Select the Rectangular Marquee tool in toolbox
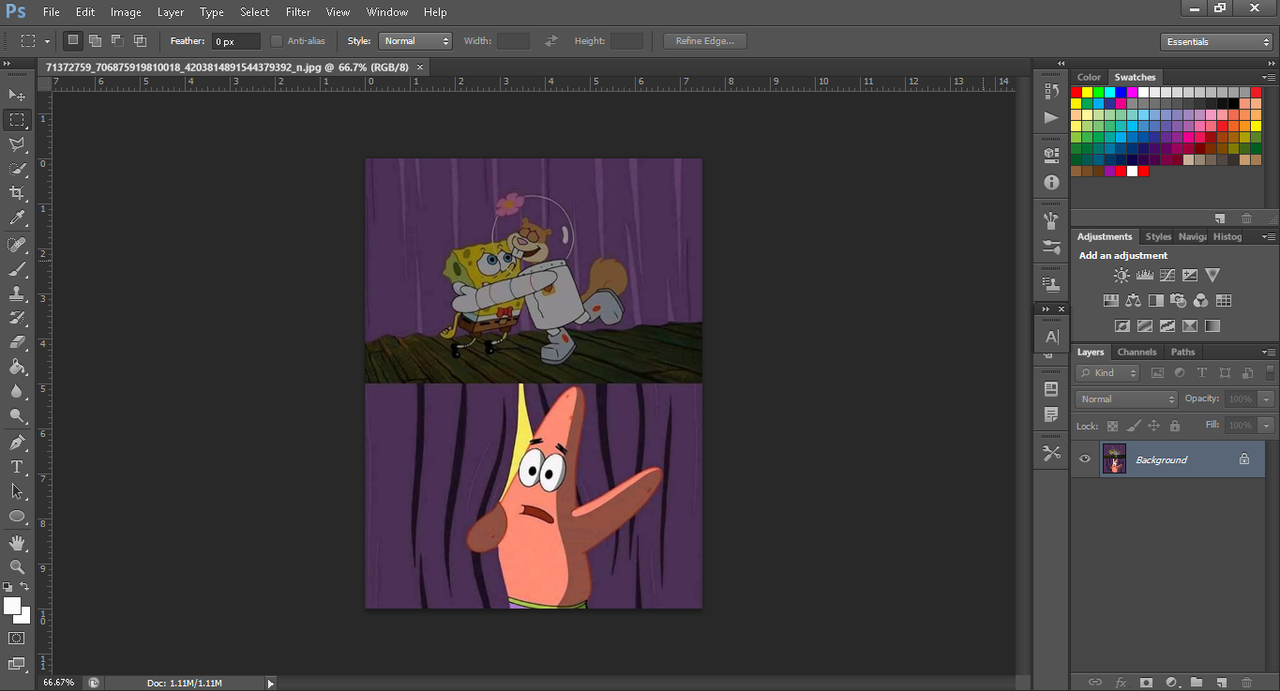 click(17, 120)
